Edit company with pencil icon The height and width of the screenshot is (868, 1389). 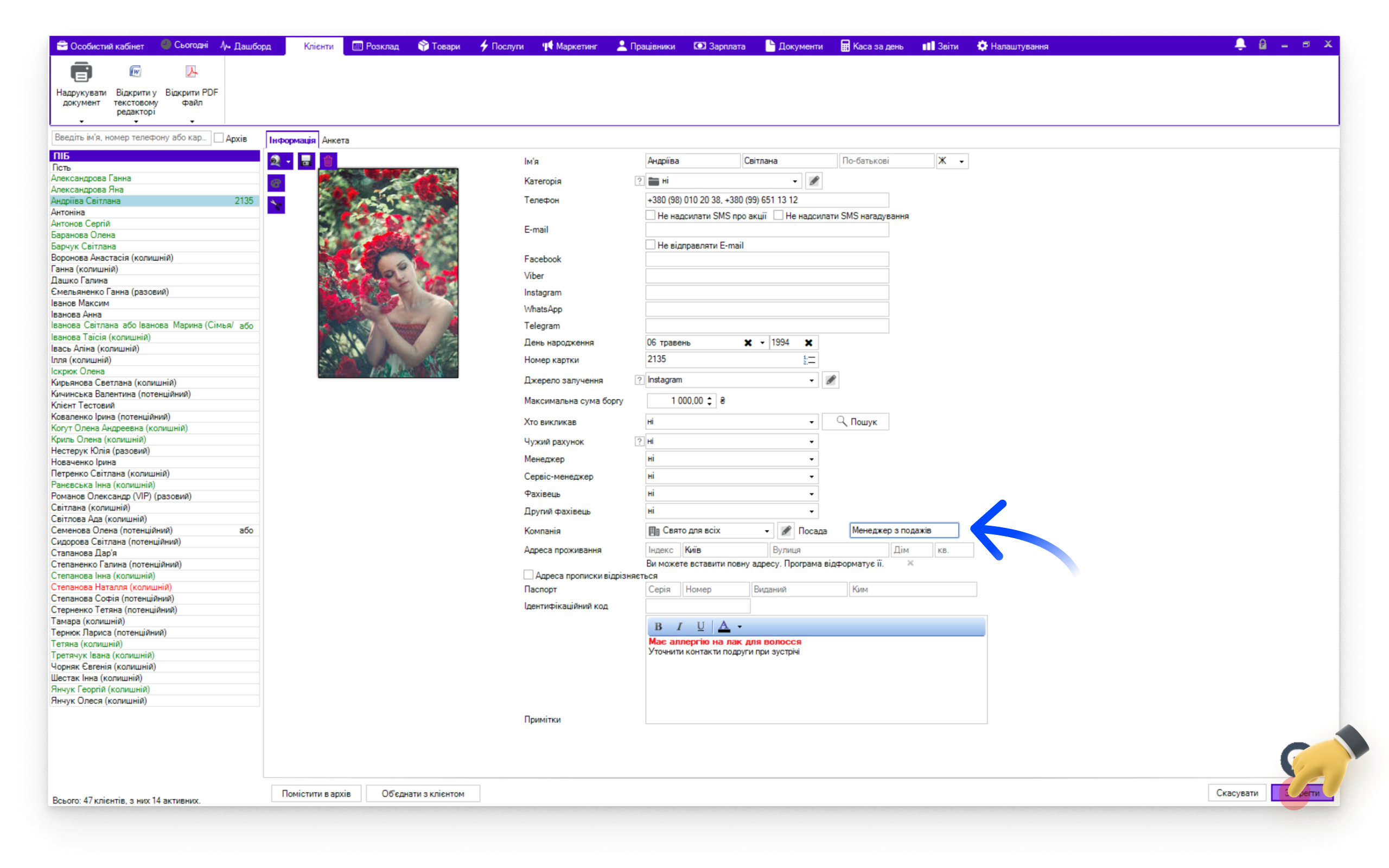[x=786, y=531]
